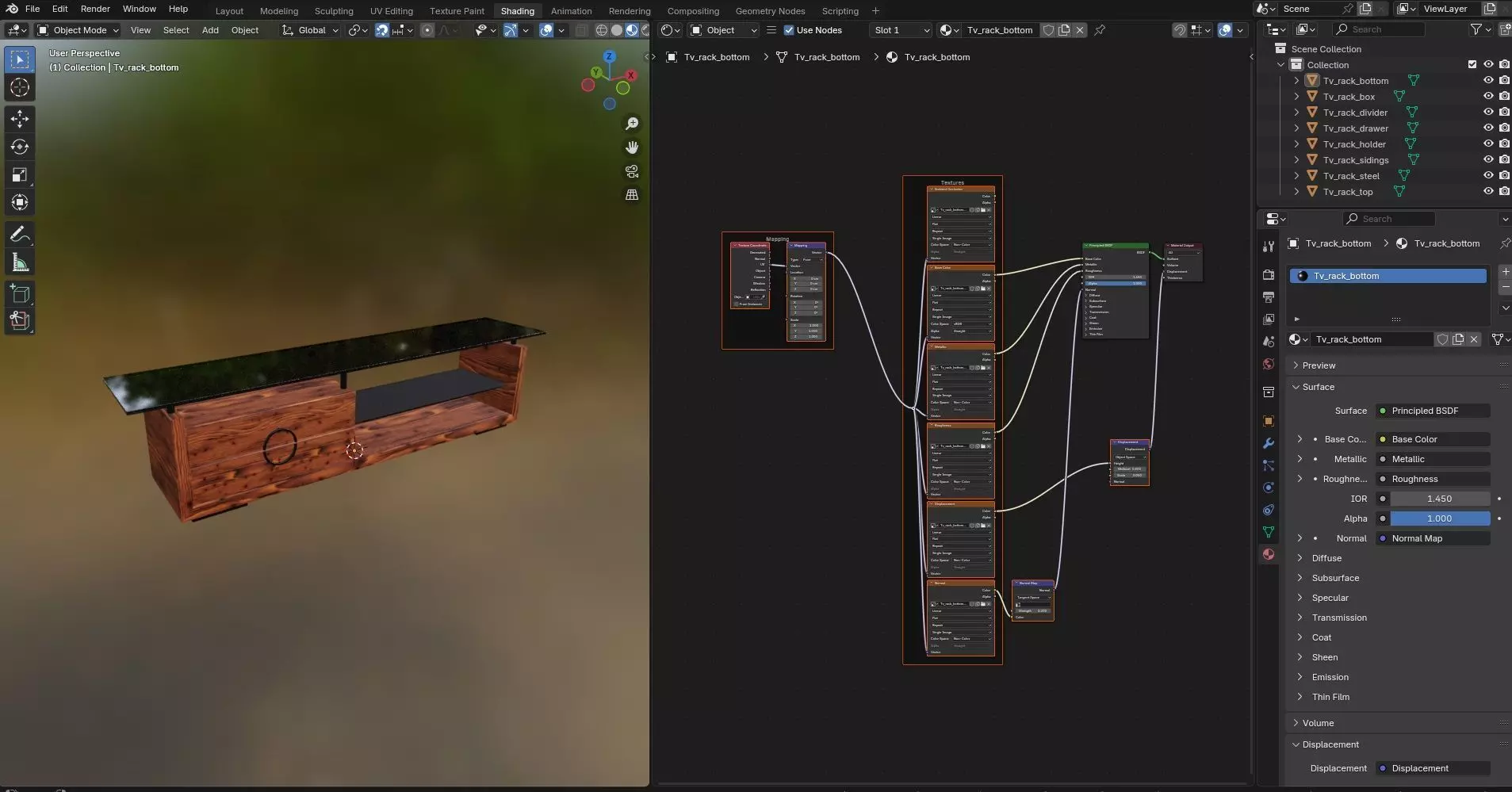Click the Normal Map linked input button
This screenshot has width=1512, height=792.
click(1433, 538)
